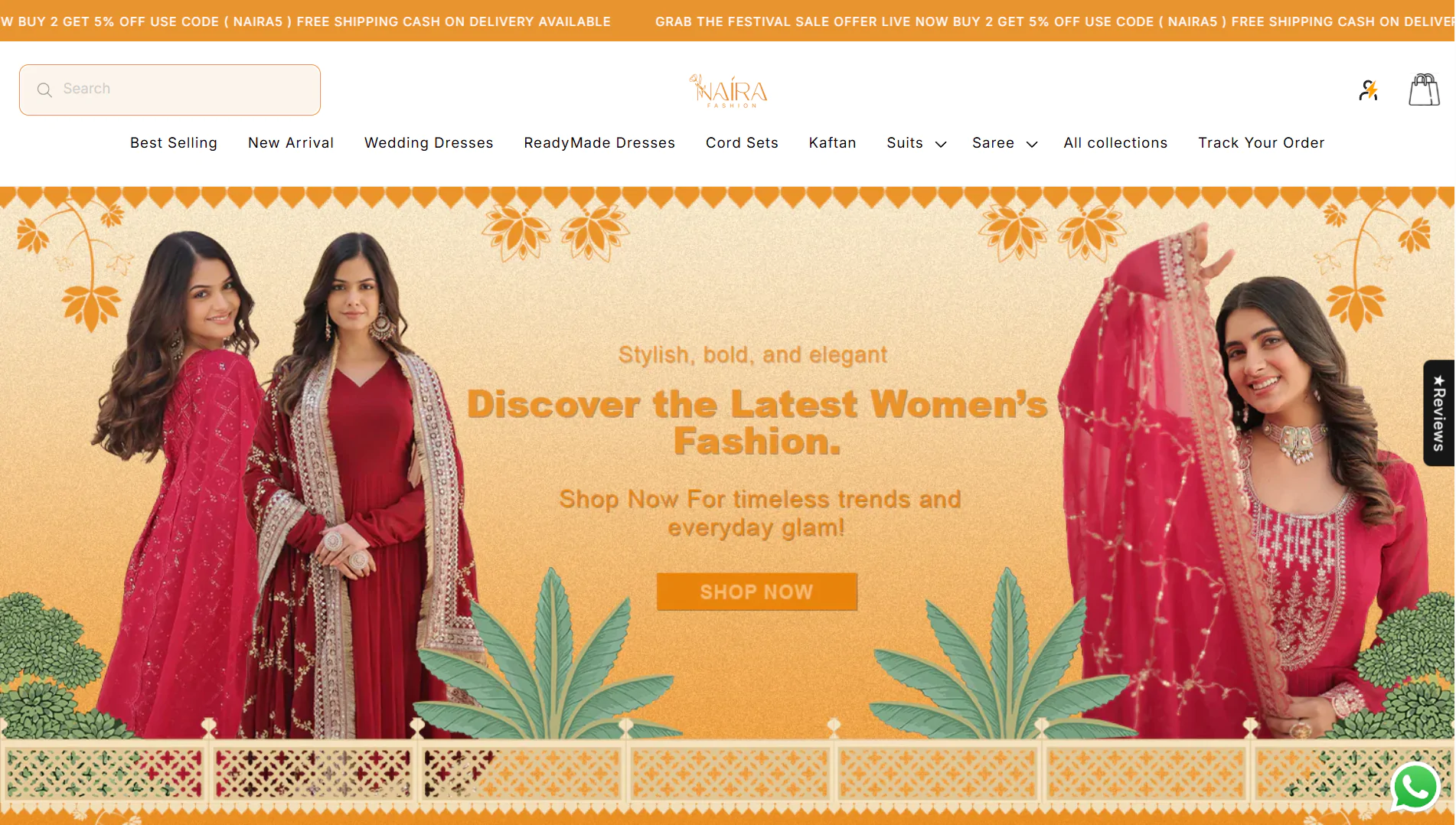Browse ReadyMade Dresses
Screen dimensions: 1456x825
[x=599, y=143]
